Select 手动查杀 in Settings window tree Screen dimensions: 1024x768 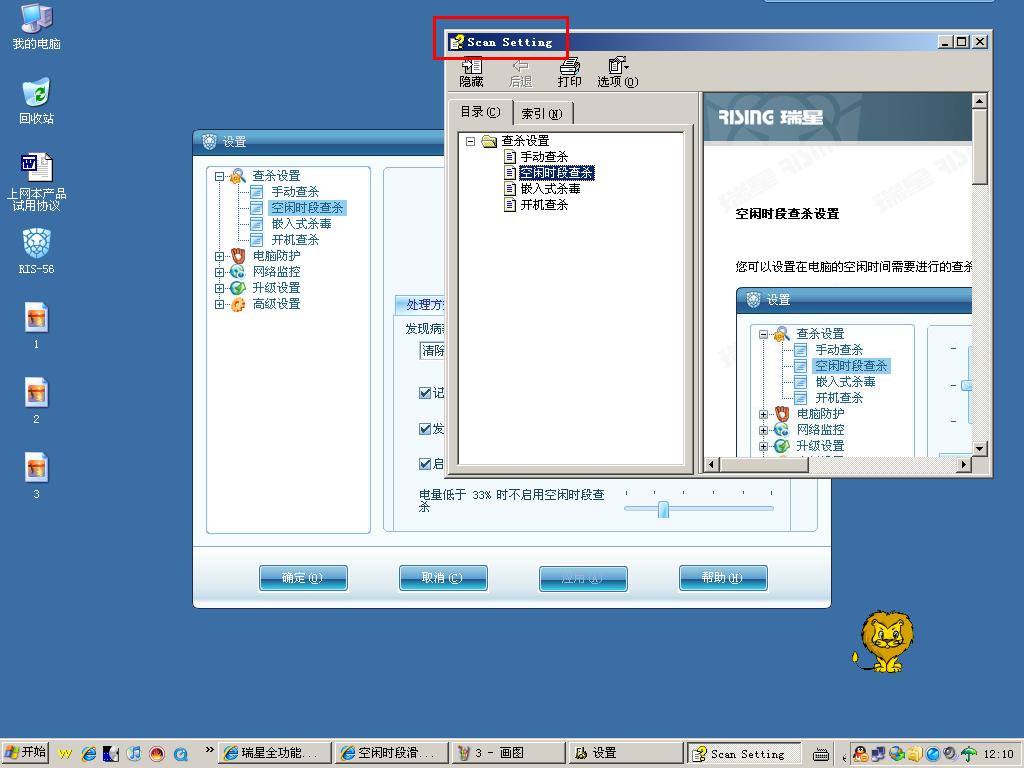pyautogui.click(x=295, y=192)
